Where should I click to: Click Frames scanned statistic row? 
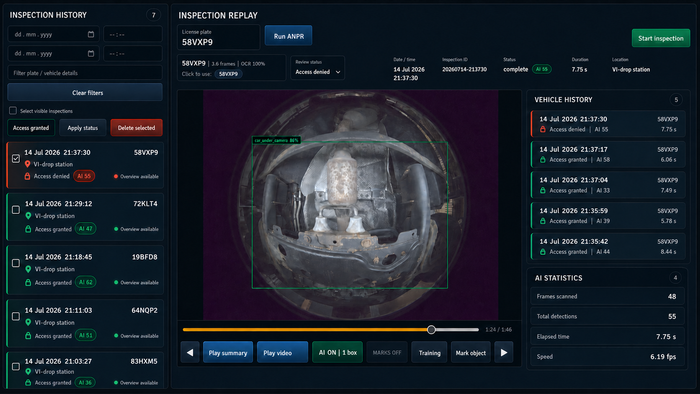[607, 296]
